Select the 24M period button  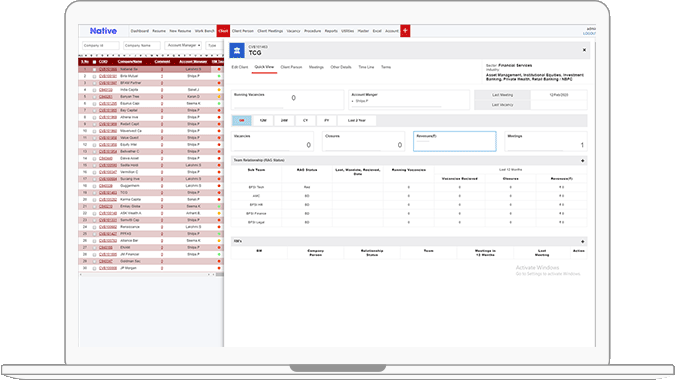(x=284, y=120)
